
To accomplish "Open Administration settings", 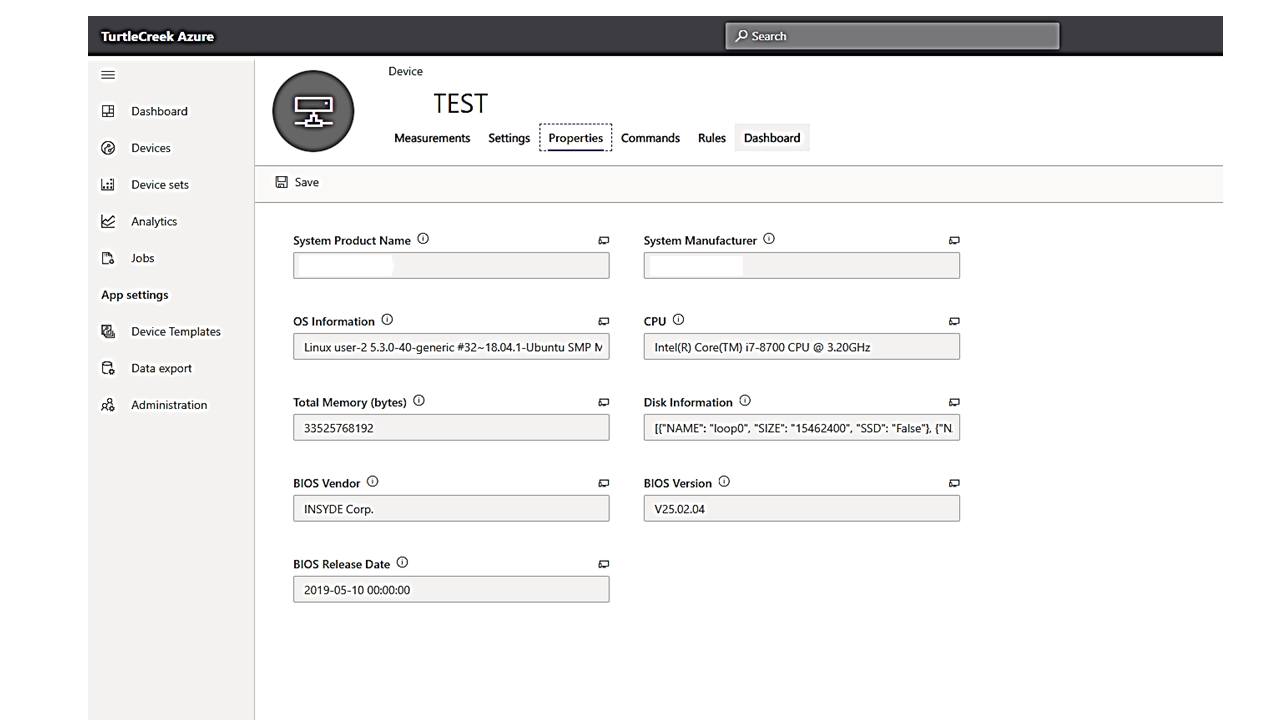I will pyautogui.click(x=168, y=405).
